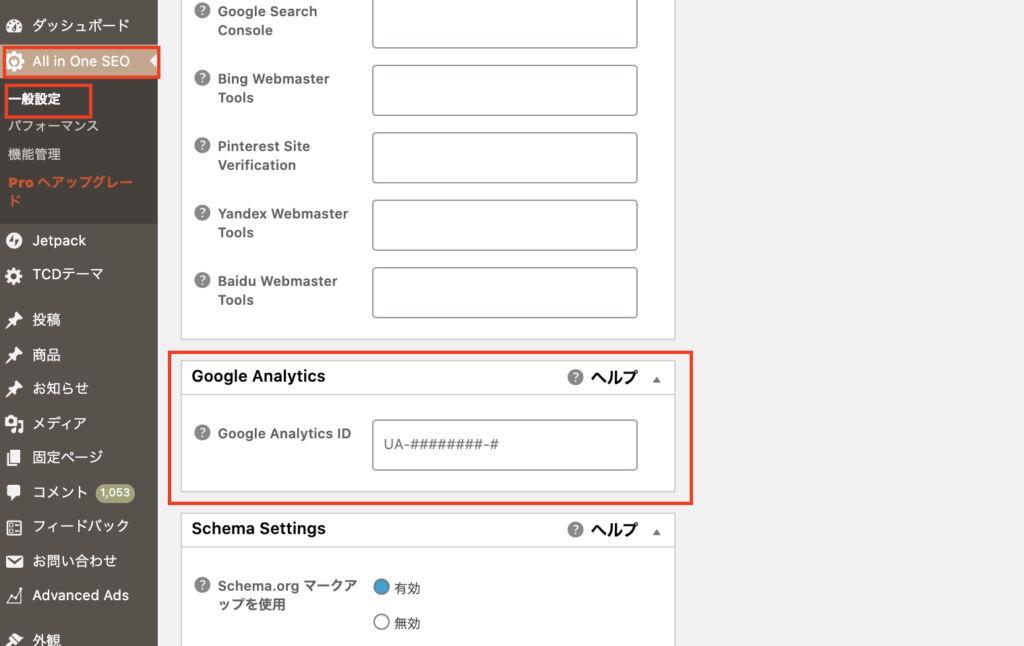Click the TCDテーマ gear icon
1024x646 pixels.
[14, 276]
